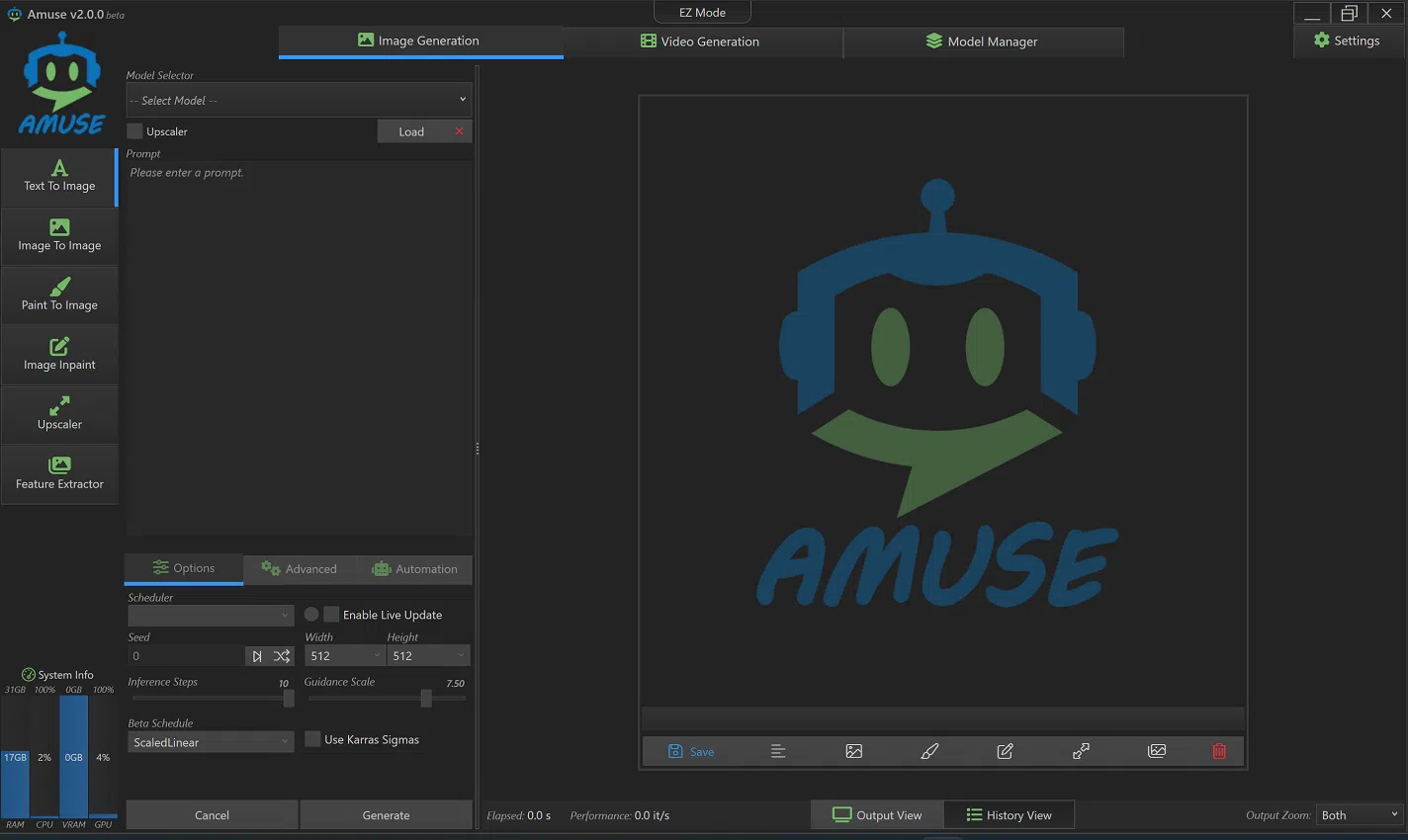Click the Settings gear icon
Screen dimensions: 1408x840
point(1322,41)
